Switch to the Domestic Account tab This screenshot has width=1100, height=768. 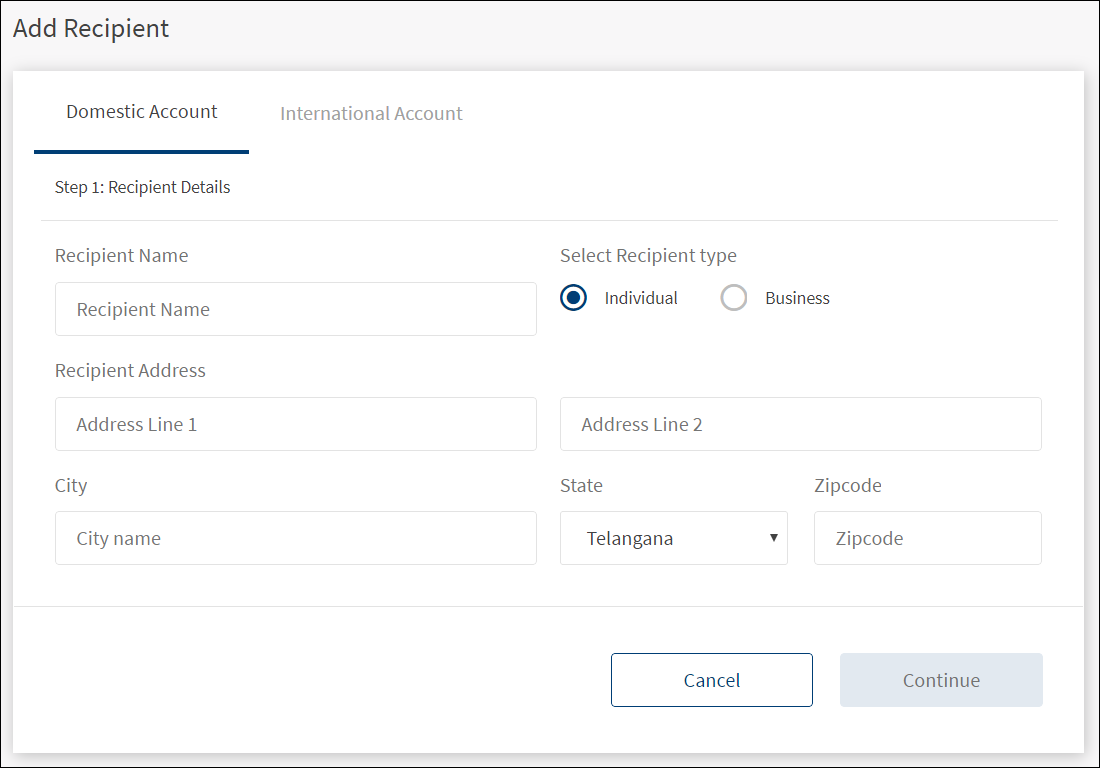coord(141,112)
